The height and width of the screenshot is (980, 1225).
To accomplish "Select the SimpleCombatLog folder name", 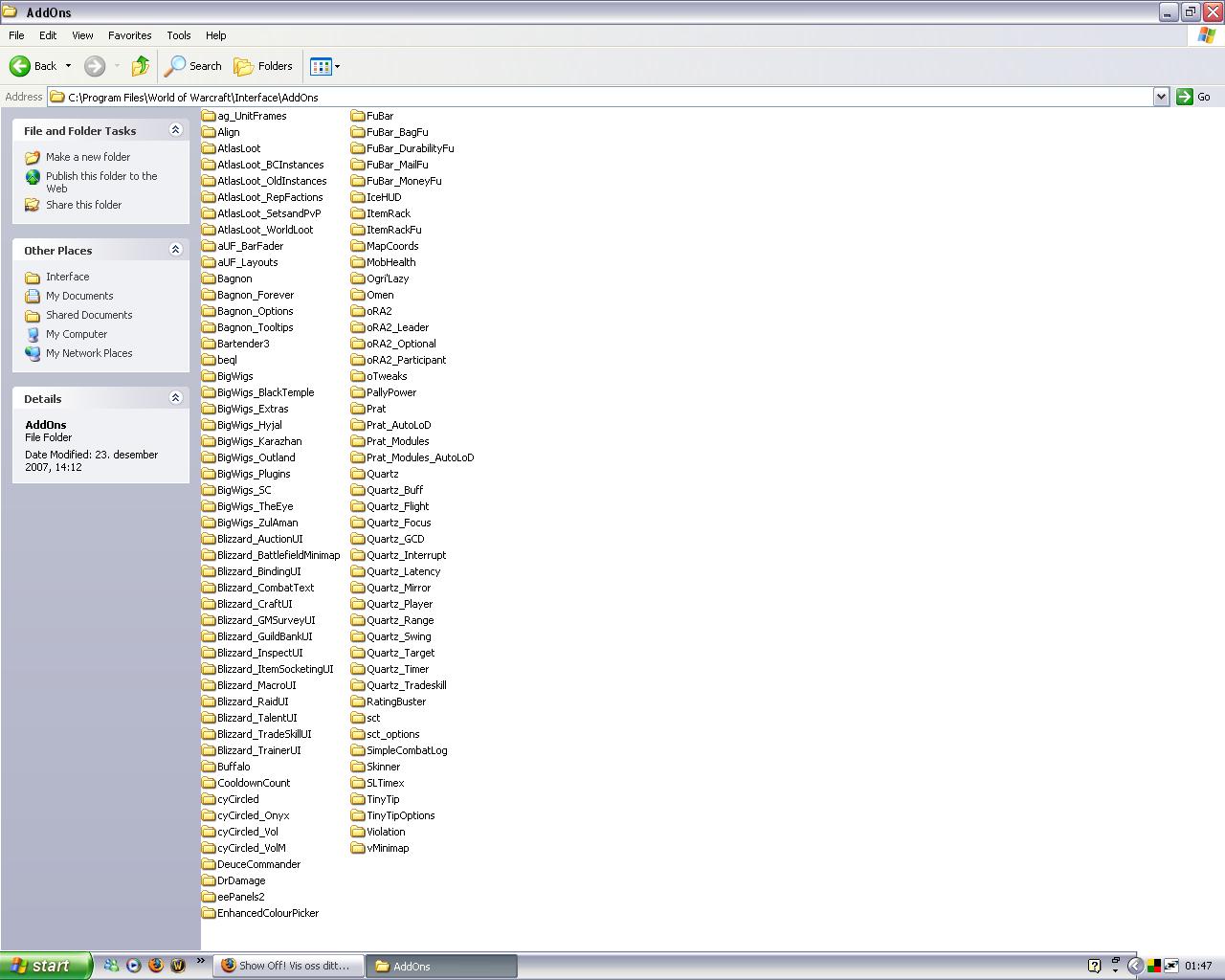I will pyautogui.click(x=407, y=750).
